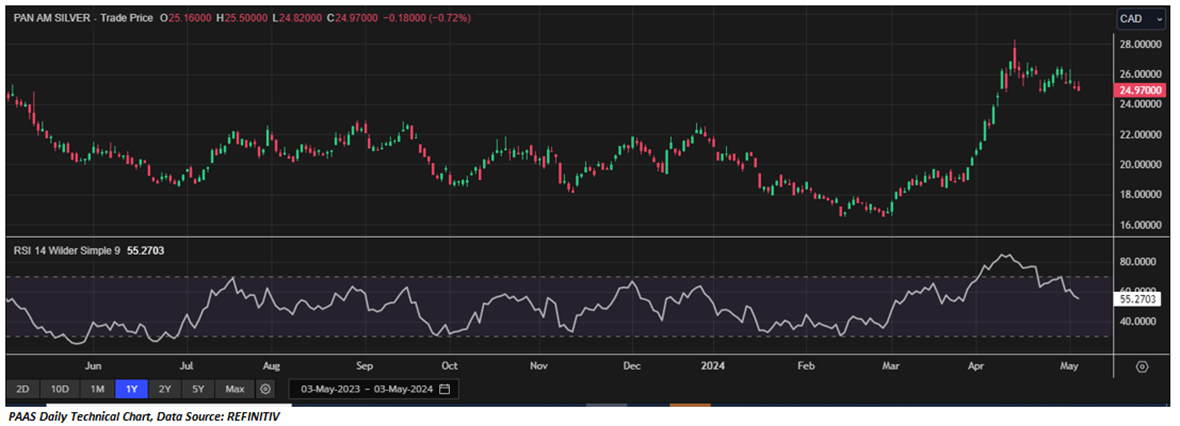Viewport: 1180px width, 426px height.
Task: Click the Sep month label on time axis
Action: coord(364,367)
